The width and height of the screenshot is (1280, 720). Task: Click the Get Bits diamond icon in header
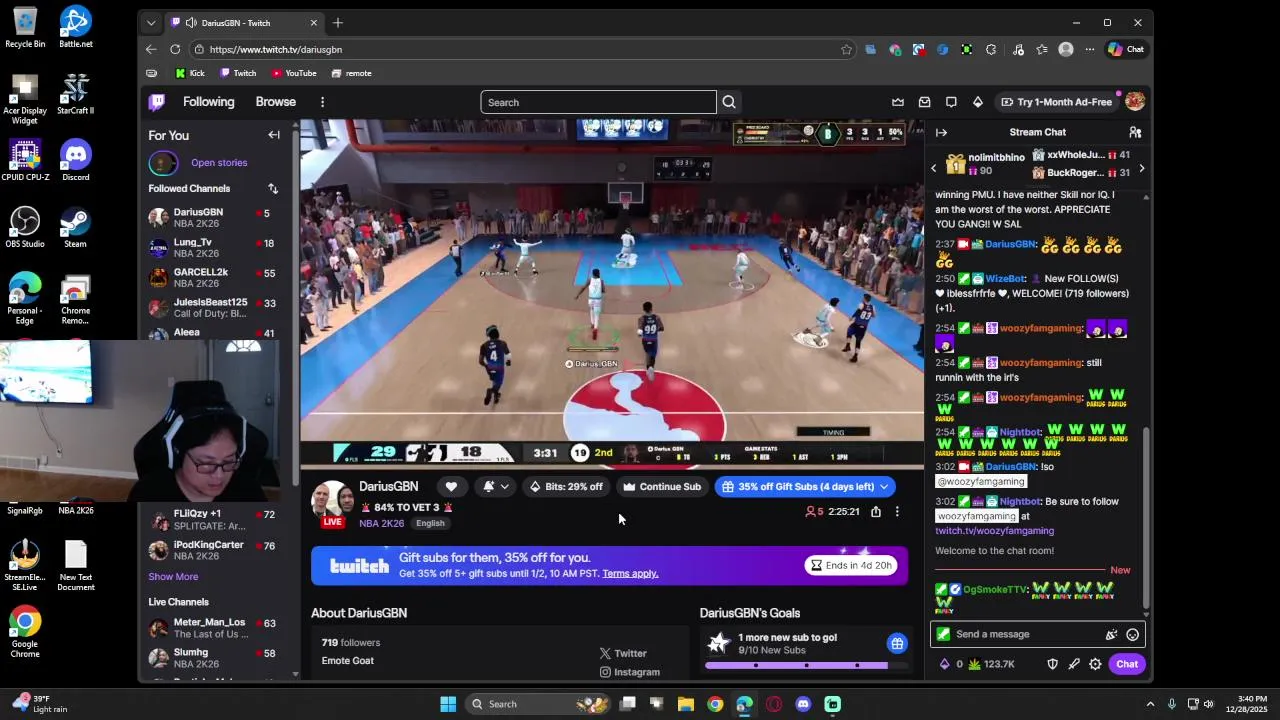978,102
